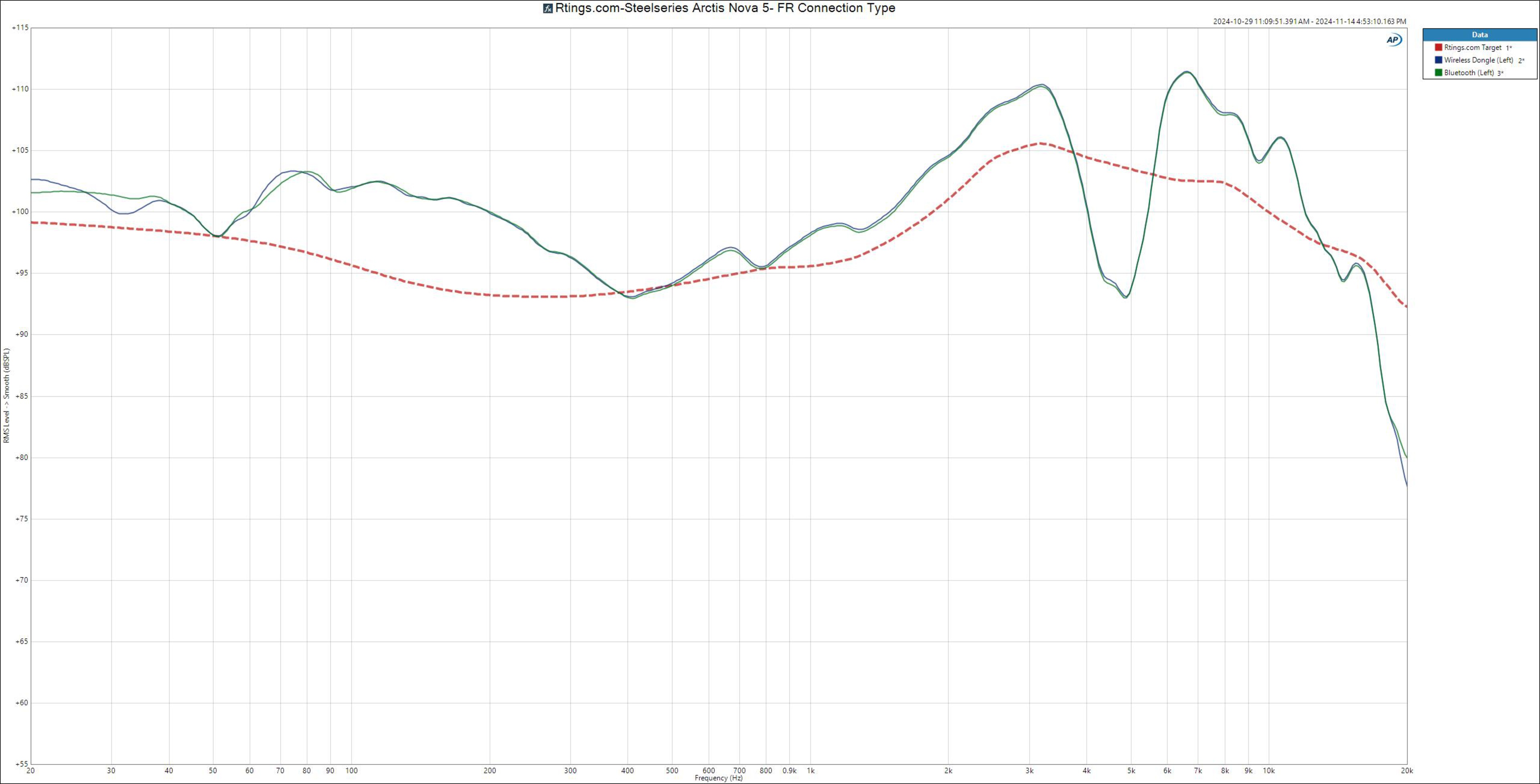Click the '400' frequency tick label
The image size is (1540, 784).
click(628, 771)
